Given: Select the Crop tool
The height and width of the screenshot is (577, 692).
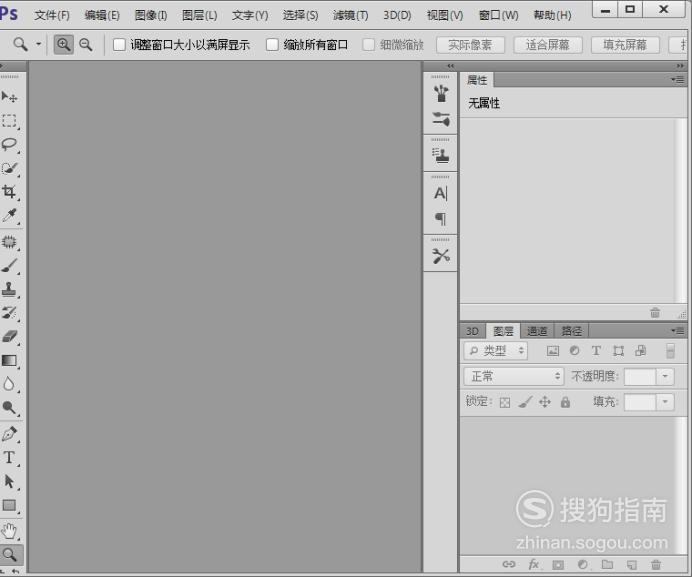Looking at the screenshot, I should click(9, 192).
